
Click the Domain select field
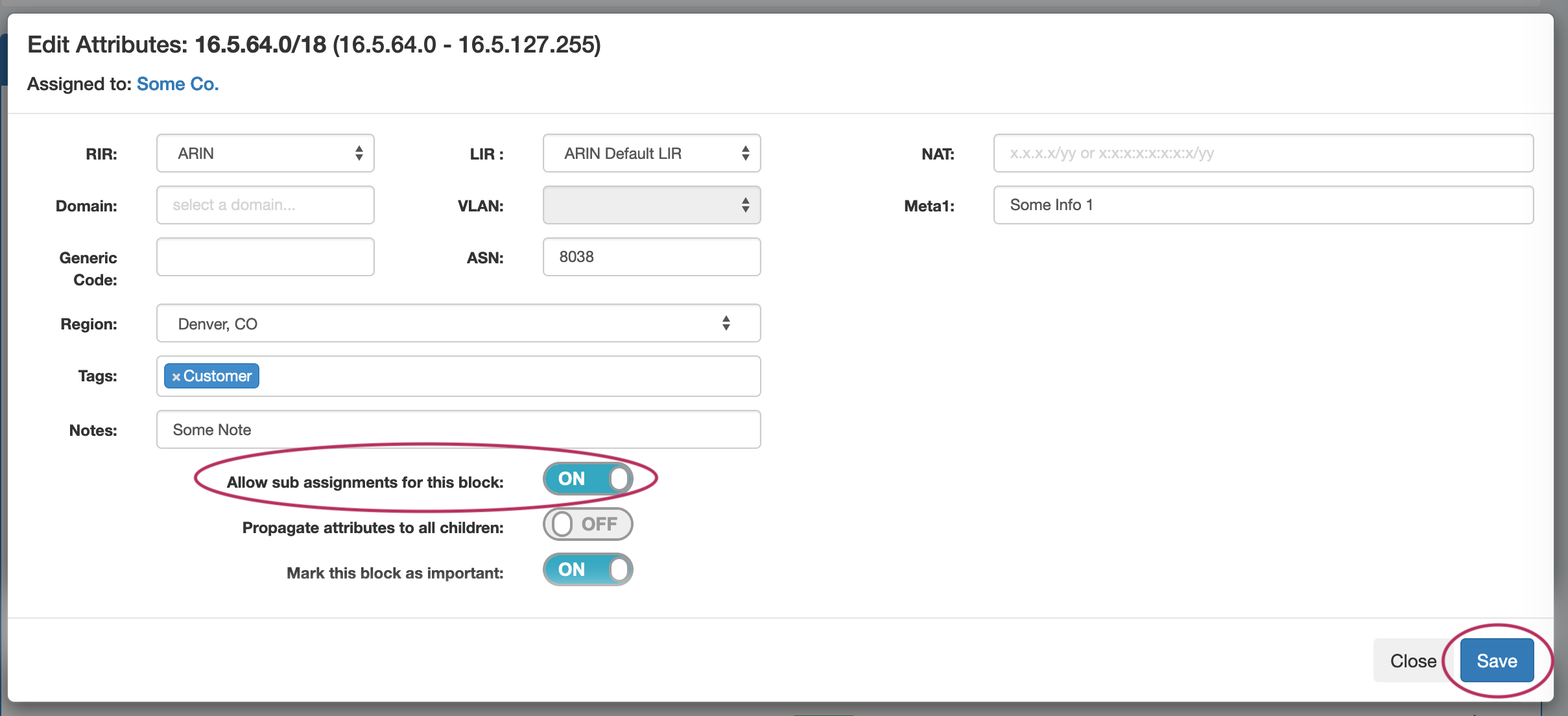265,205
